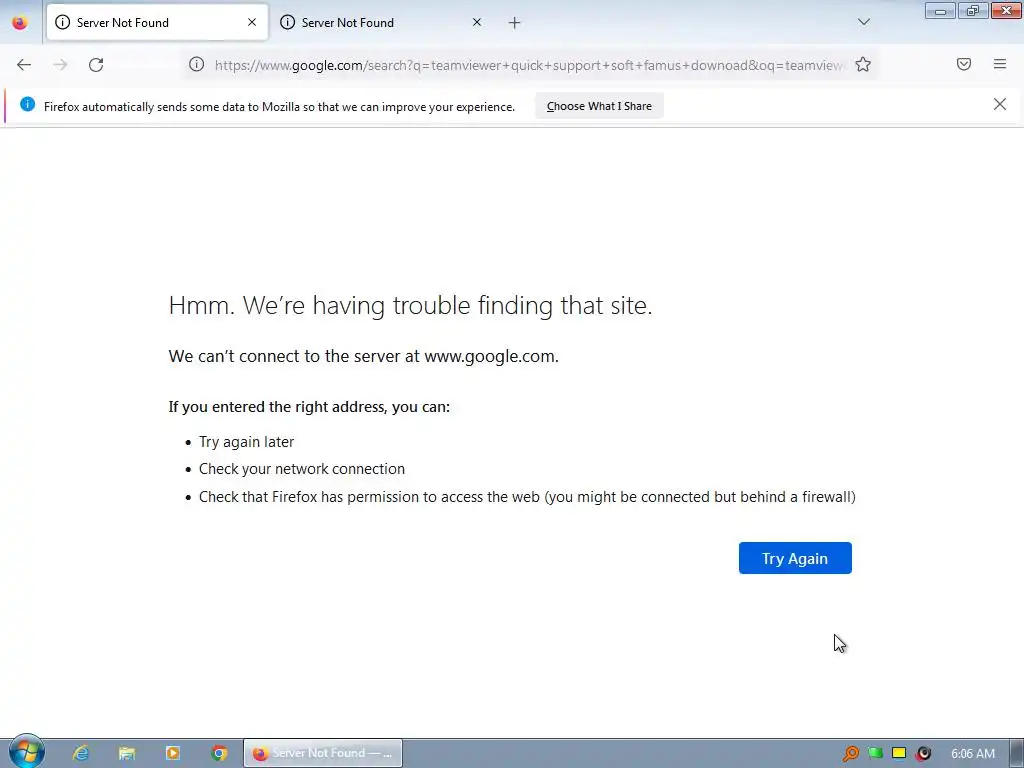The width and height of the screenshot is (1024, 768).
Task: Click the Try Again button
Action: pyautogui.click(x=795, y=558)
